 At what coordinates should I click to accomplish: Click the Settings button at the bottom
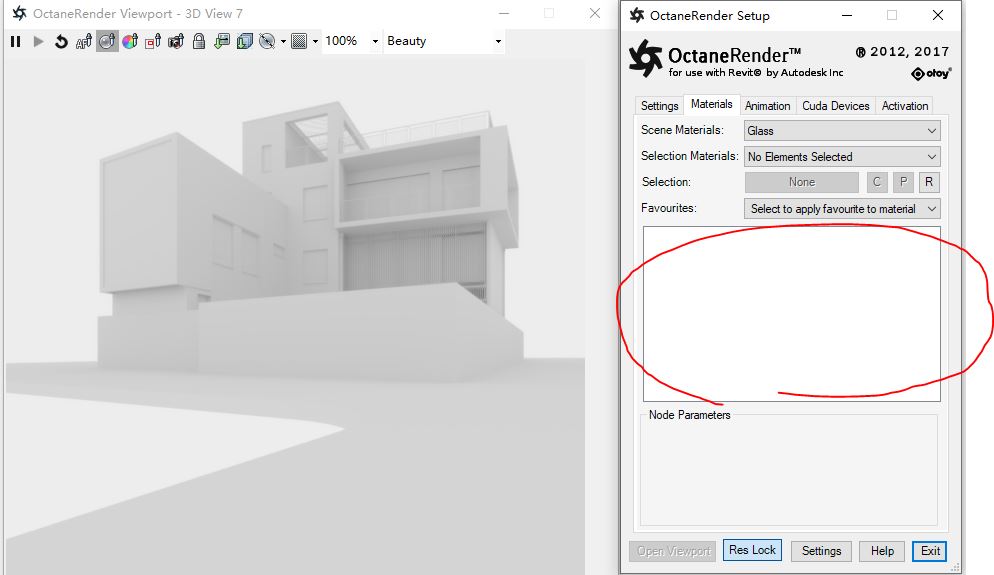click(822, 551)
